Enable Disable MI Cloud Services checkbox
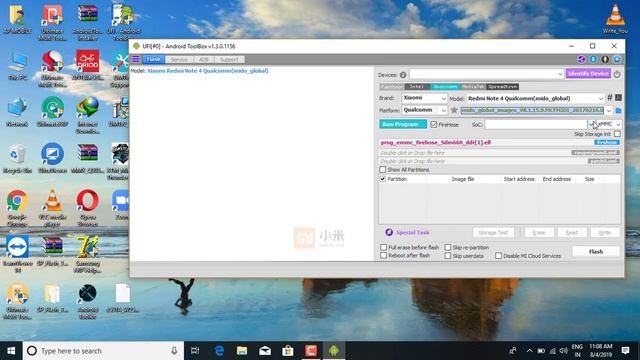640x360 pixels. [x=498, y=256]
